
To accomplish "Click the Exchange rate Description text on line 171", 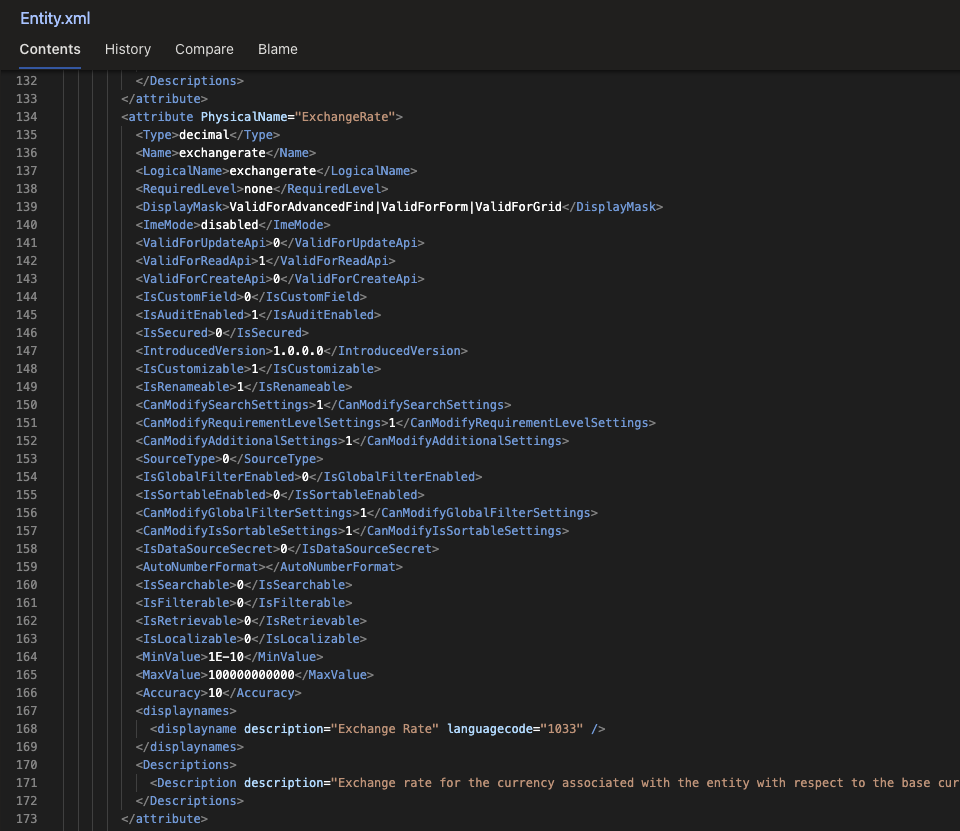I will 645,783.
